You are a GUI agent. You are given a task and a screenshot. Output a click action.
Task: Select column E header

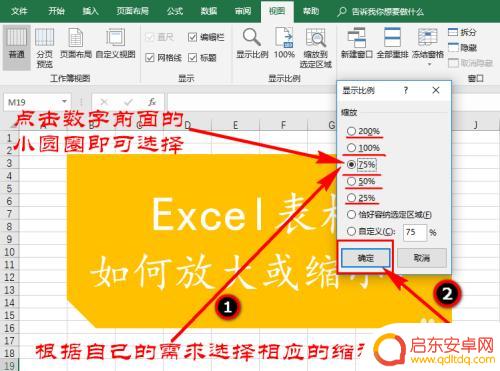pyautogui.click(x=235, y=125)
